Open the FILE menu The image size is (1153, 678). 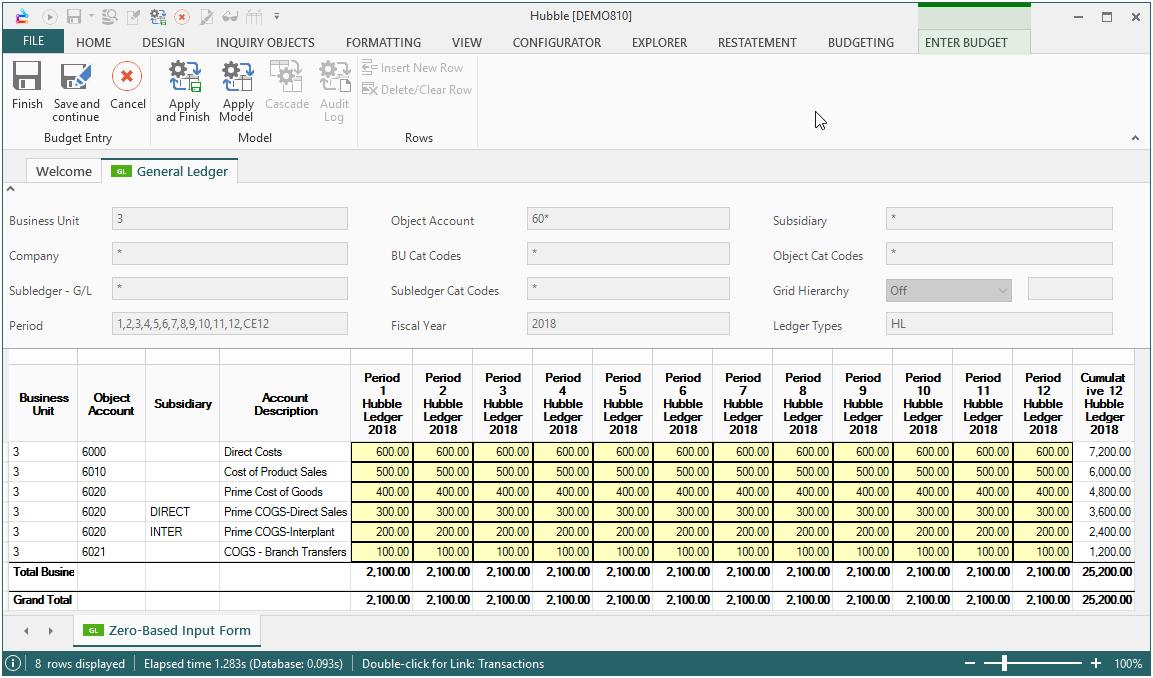click(x=33, y=42)
